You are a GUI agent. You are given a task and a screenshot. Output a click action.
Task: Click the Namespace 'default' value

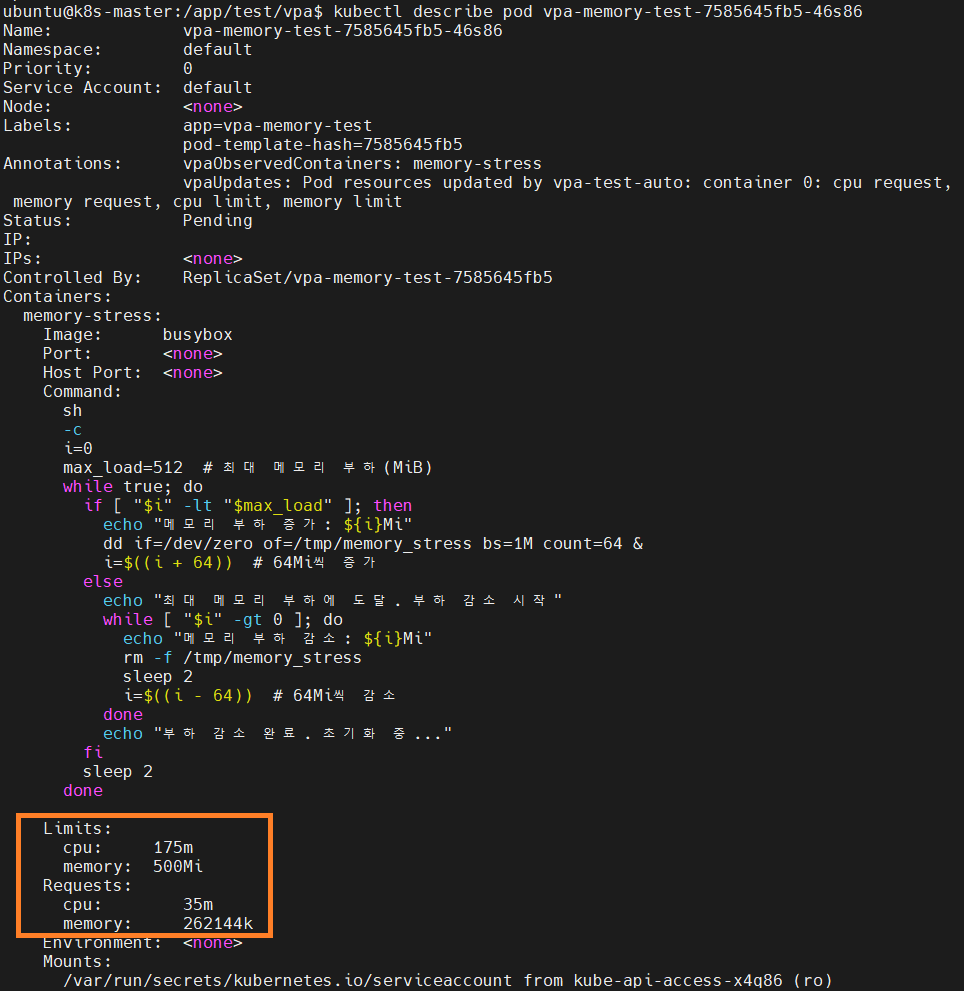pos(217,49)
